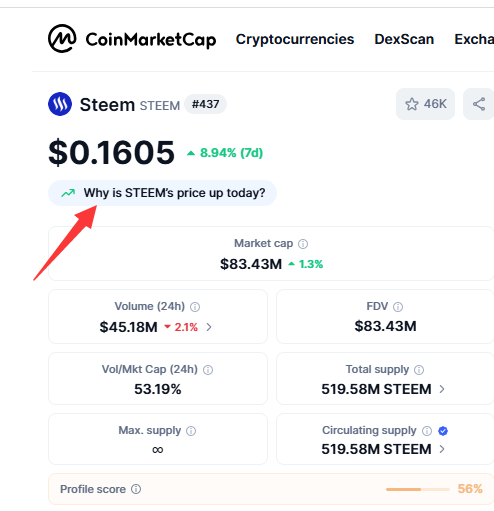
Task: Click the Total supply info icon
Action: (419, 370)
